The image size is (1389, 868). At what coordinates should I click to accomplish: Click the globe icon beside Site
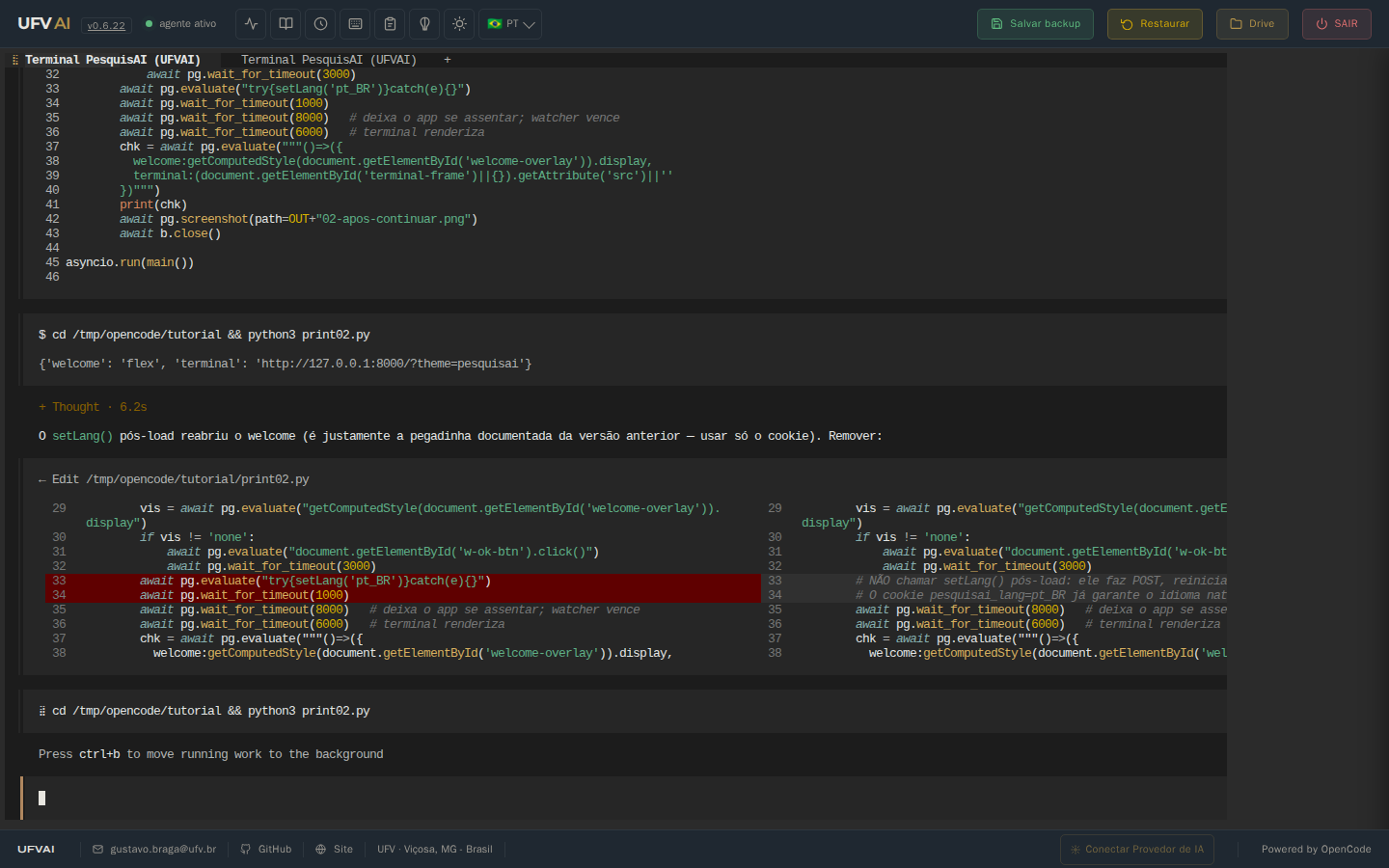(x=321, y=850)
